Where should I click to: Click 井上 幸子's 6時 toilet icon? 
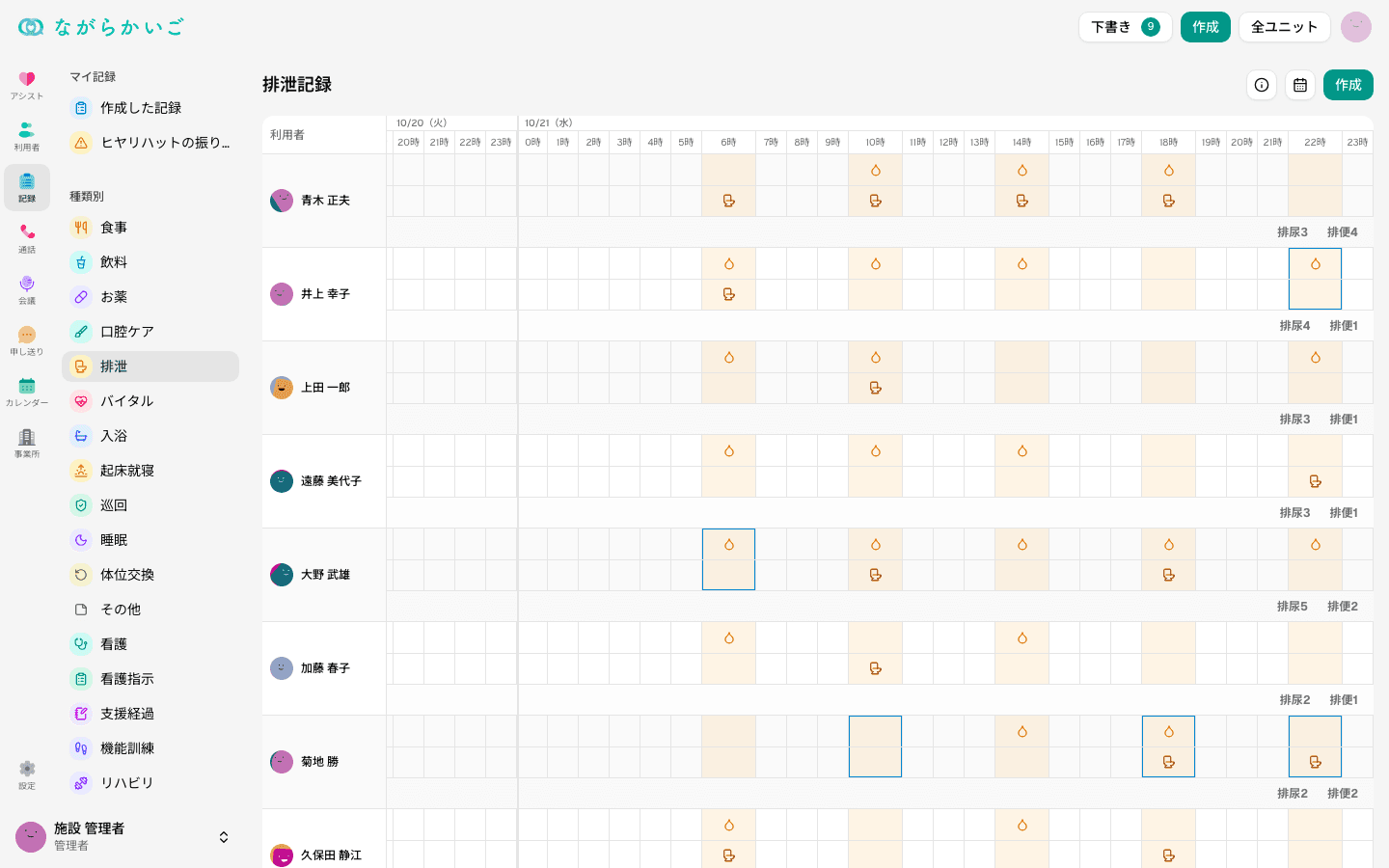pyautogui.click(x=729, y=294)
